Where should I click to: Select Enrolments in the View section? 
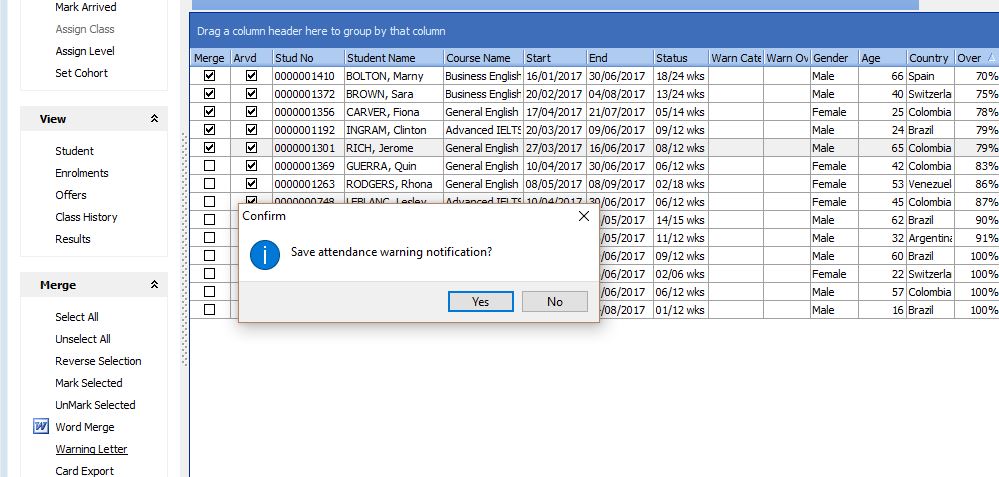click(82, 173)
